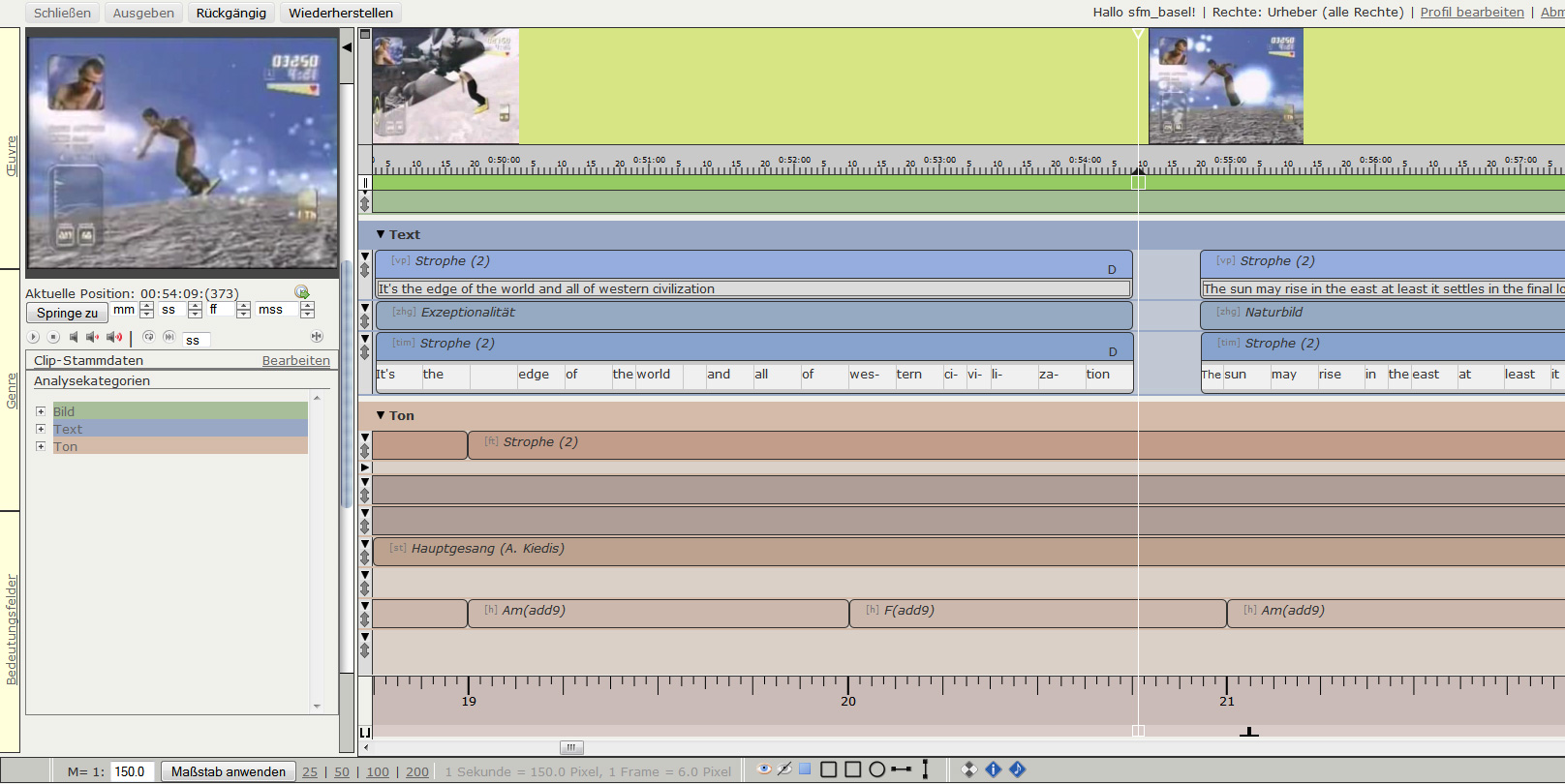Viewport: 1565px width, 784px height.
Task: Click Schließen in the top menu
Action: point(62,13)
